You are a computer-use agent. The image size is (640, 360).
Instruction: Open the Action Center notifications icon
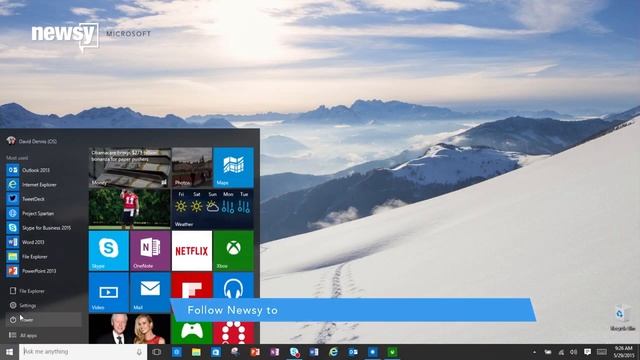tap(587, 352)
